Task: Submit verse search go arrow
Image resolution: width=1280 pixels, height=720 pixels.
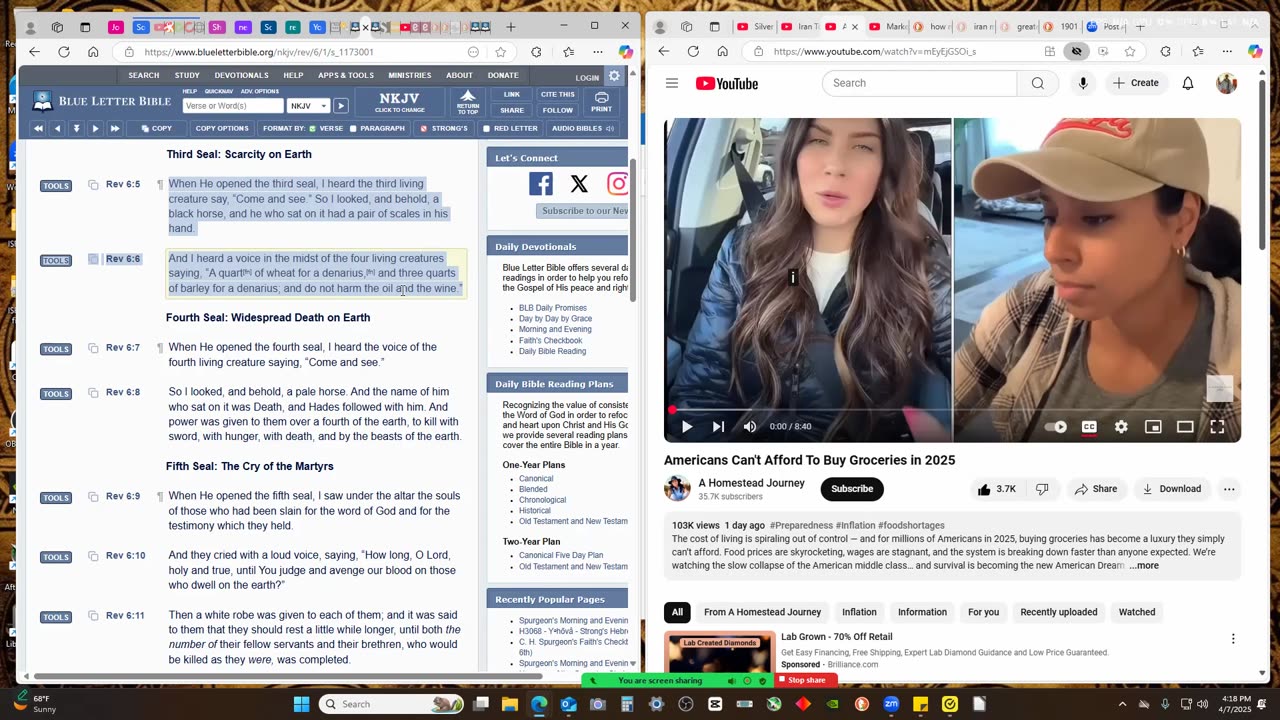Action: (341, 106)
